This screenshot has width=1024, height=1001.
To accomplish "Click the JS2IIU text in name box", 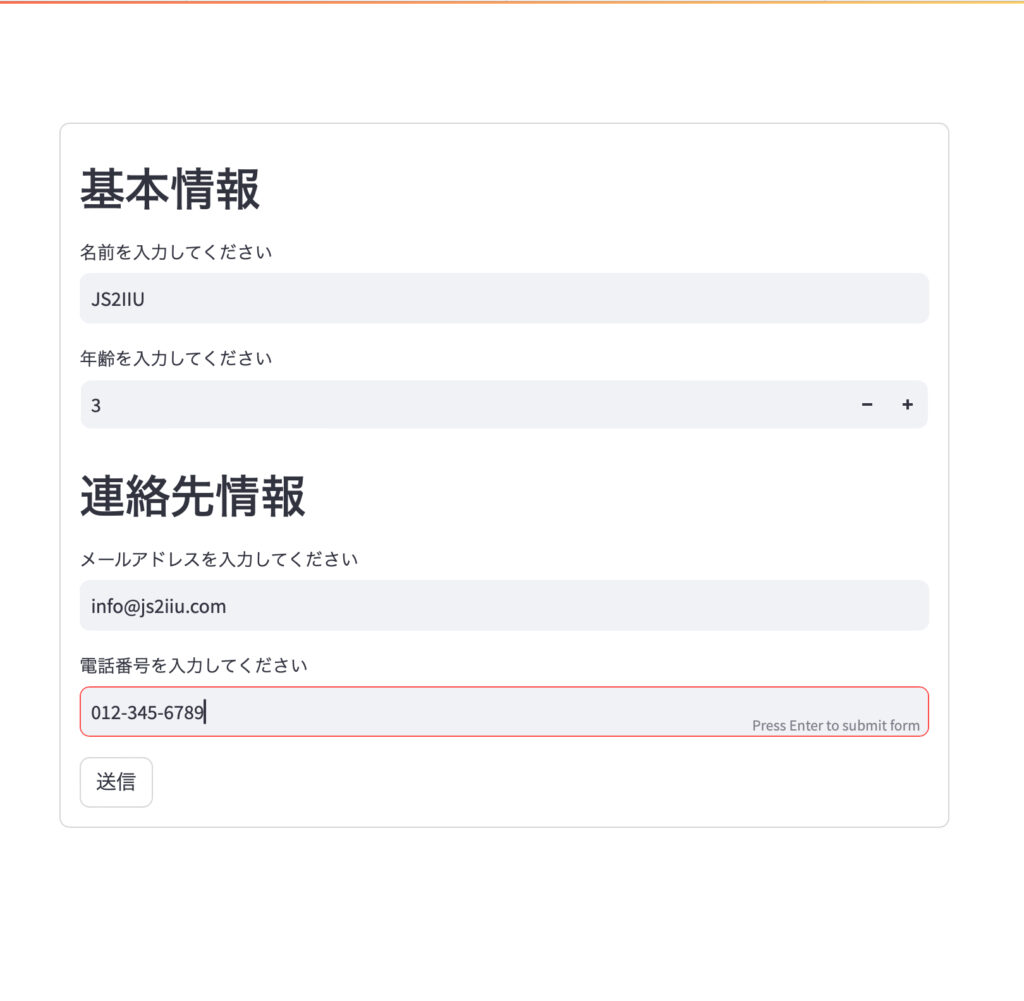I will [x=118, y=298].
